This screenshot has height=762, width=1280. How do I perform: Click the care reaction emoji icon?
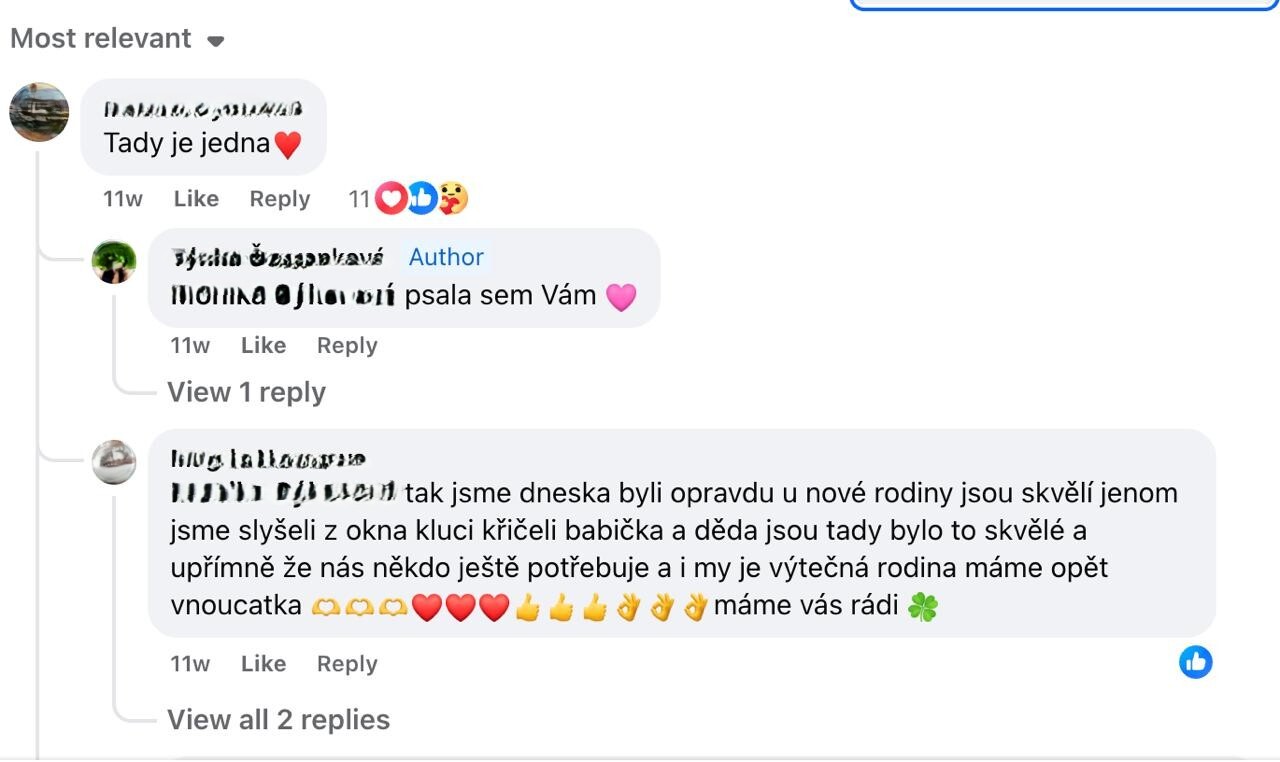pyautogui.click(x=453, y=199)
